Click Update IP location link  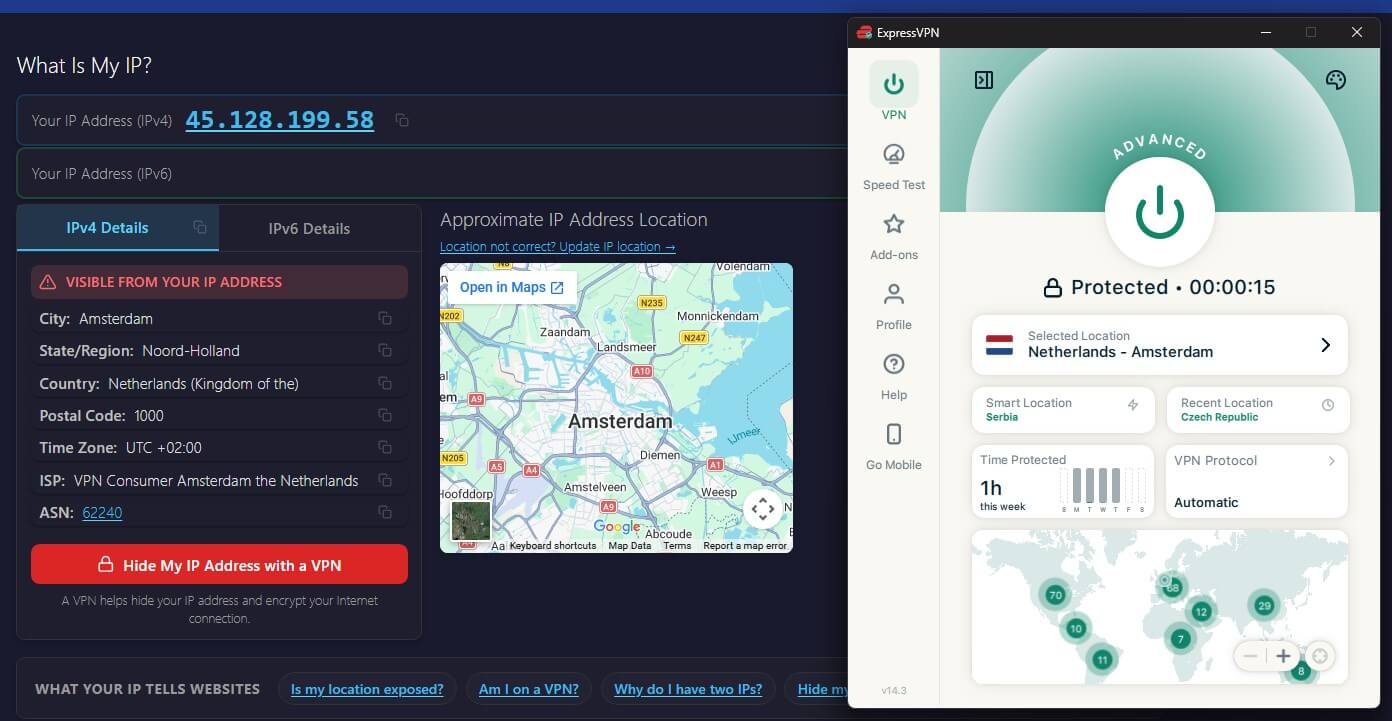[x=558, y=247]
